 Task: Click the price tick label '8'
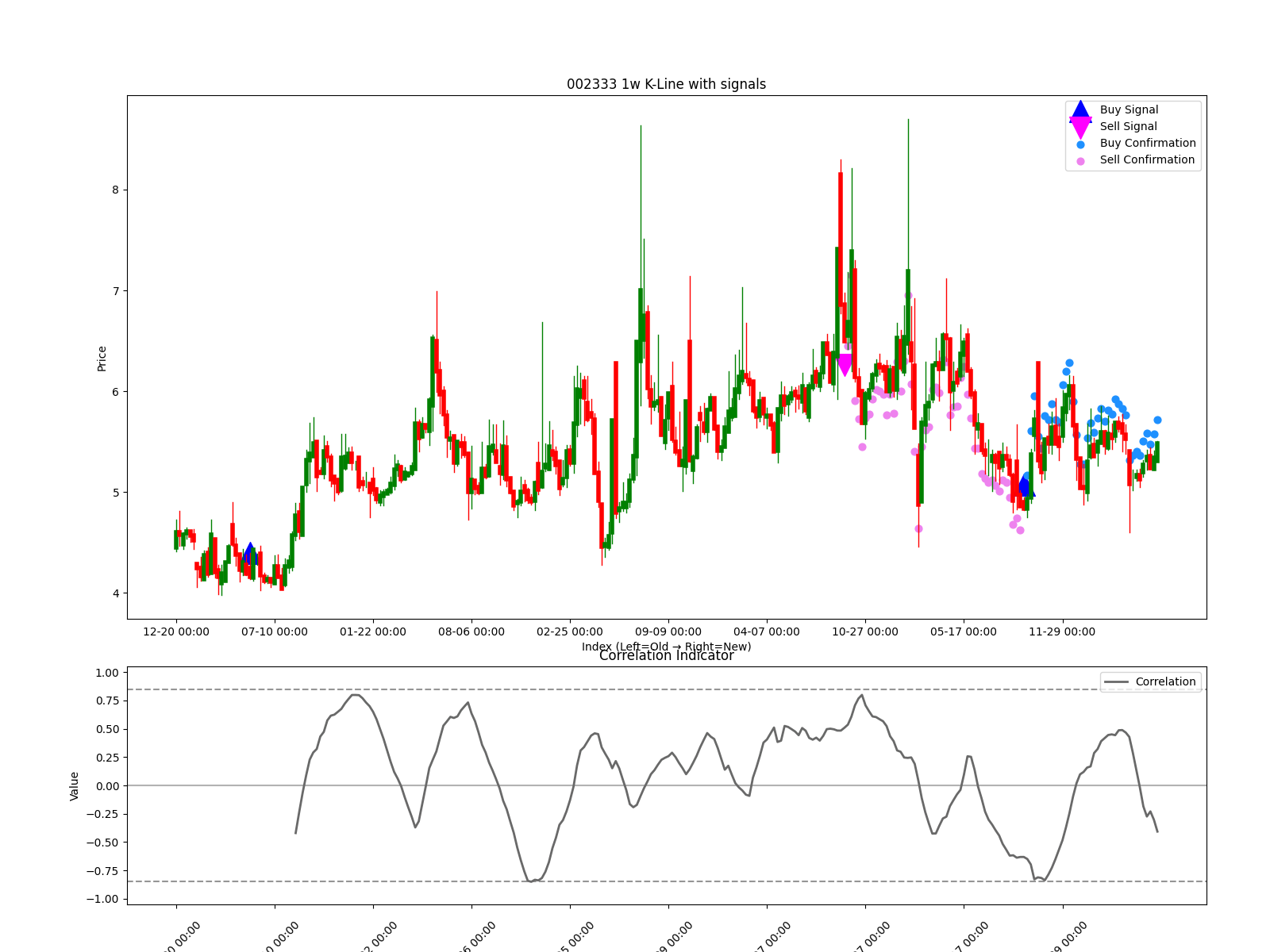[115, 190]
